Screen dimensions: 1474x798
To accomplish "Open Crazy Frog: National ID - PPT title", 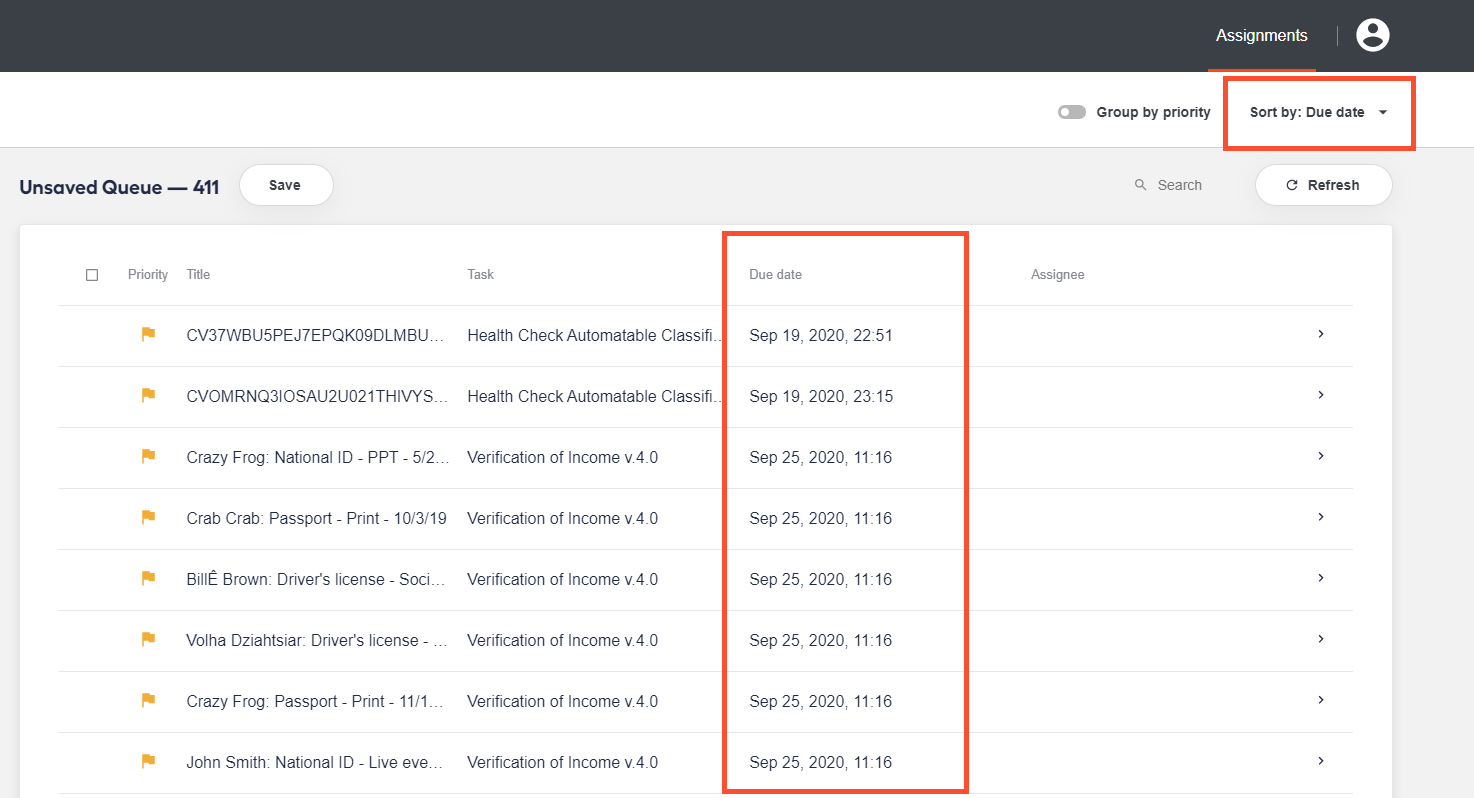I will (x=318, y=458).
